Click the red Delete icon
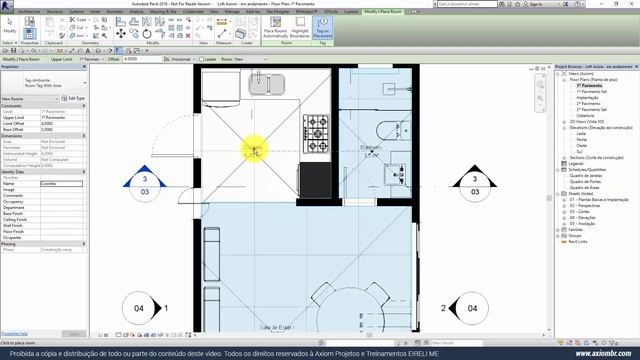The width and height of the screenshot is (640, 360). pos(188,36)
